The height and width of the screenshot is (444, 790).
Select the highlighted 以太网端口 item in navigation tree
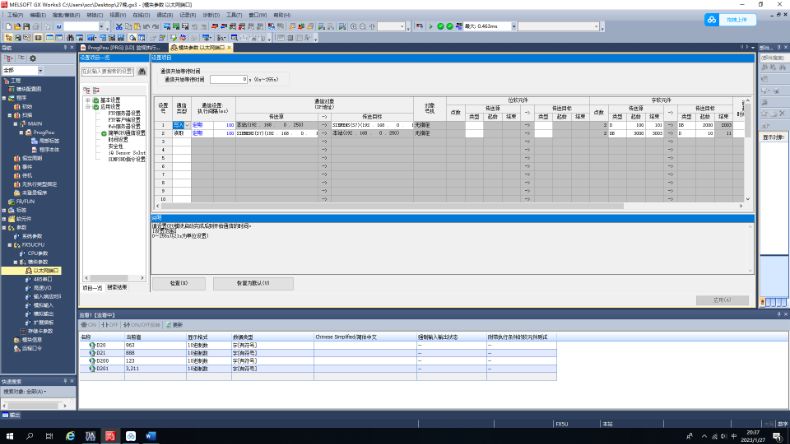(x=31, y=271)
